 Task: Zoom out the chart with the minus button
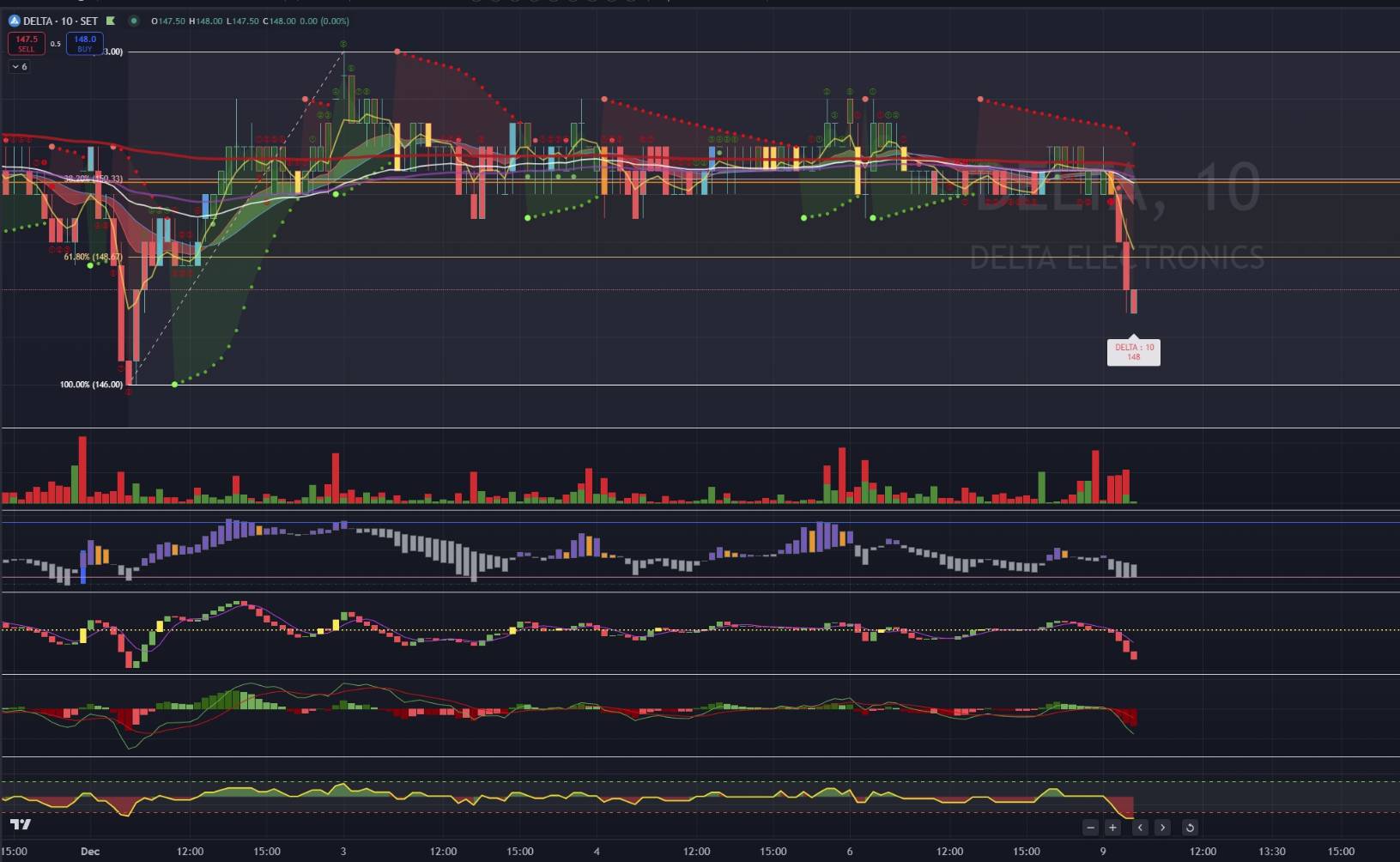[x=1090, y=828]
